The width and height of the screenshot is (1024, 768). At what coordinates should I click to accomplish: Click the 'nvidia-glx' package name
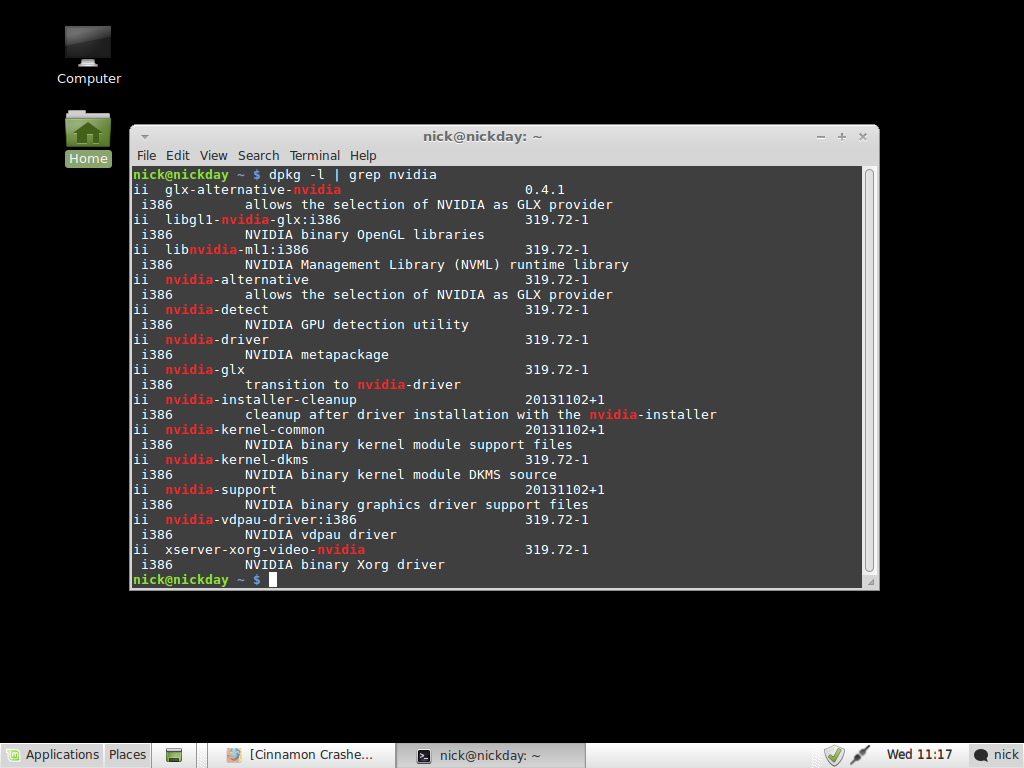(205, 370)
